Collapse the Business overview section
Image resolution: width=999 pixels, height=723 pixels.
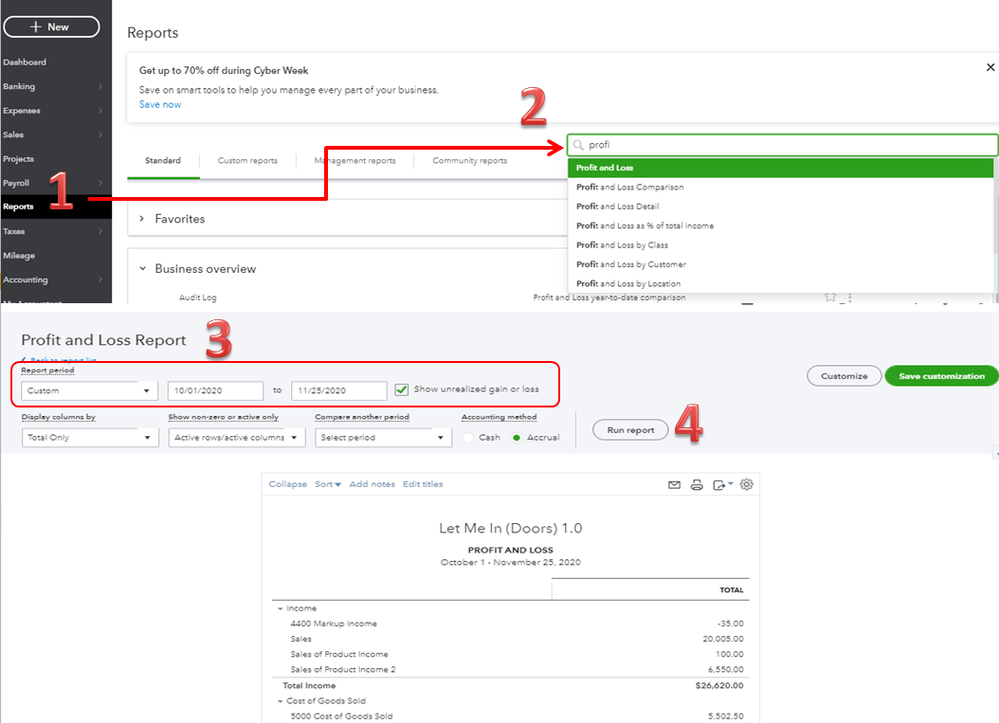pos(143,269)
